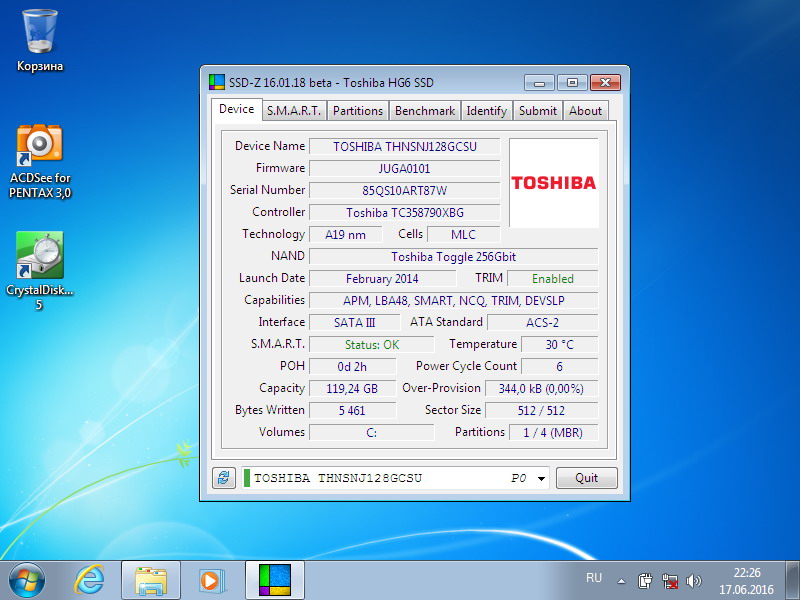Click Power Cycle Count value 6
The height and width of the screenshot is (600, 800).
[559, 366]
